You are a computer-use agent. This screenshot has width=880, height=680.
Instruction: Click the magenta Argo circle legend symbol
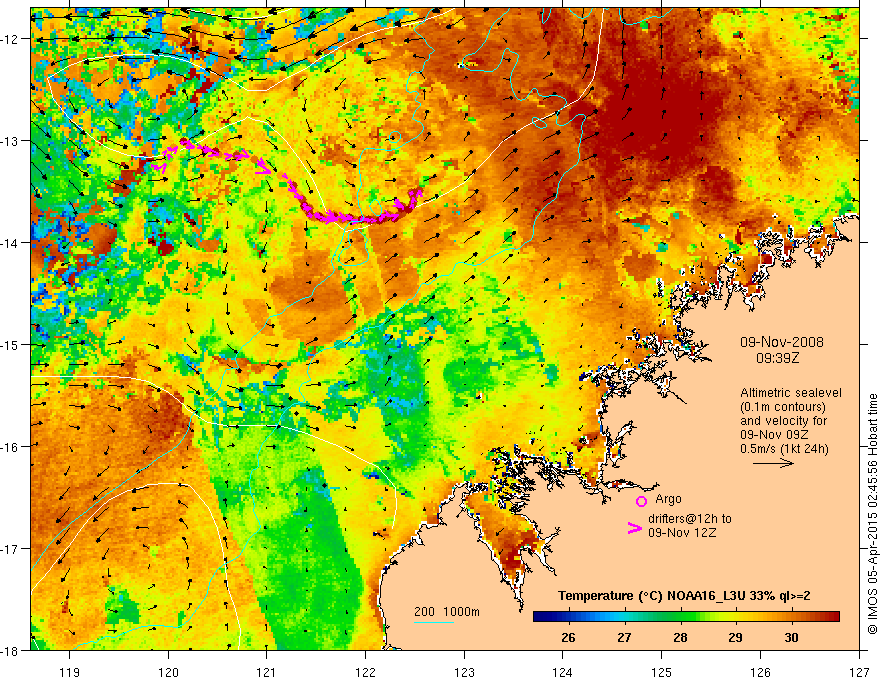click(641, 501)
